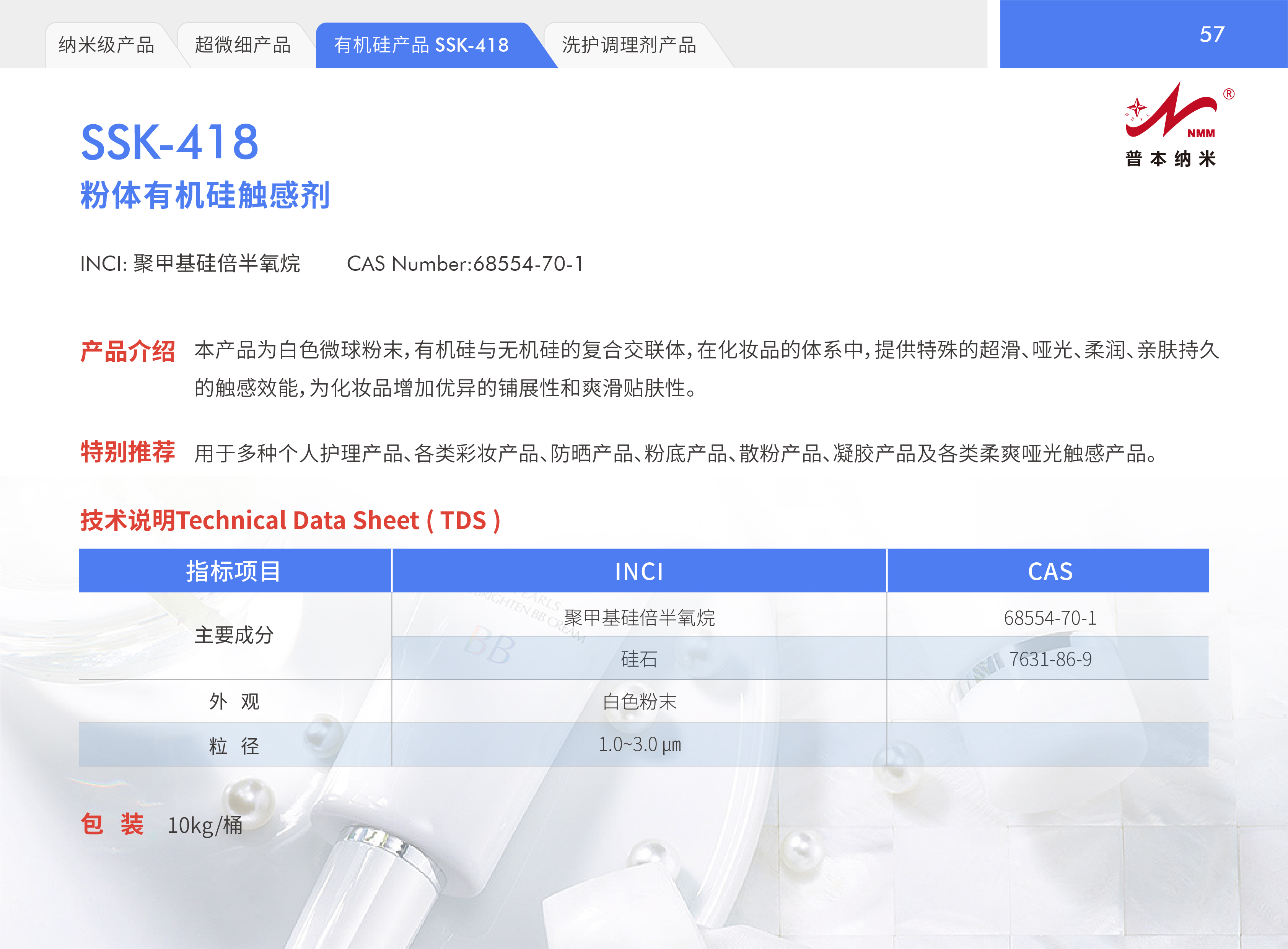Click the 白色粉末 appearance cell
The image size is (1288, 949).
click(639, 702)
